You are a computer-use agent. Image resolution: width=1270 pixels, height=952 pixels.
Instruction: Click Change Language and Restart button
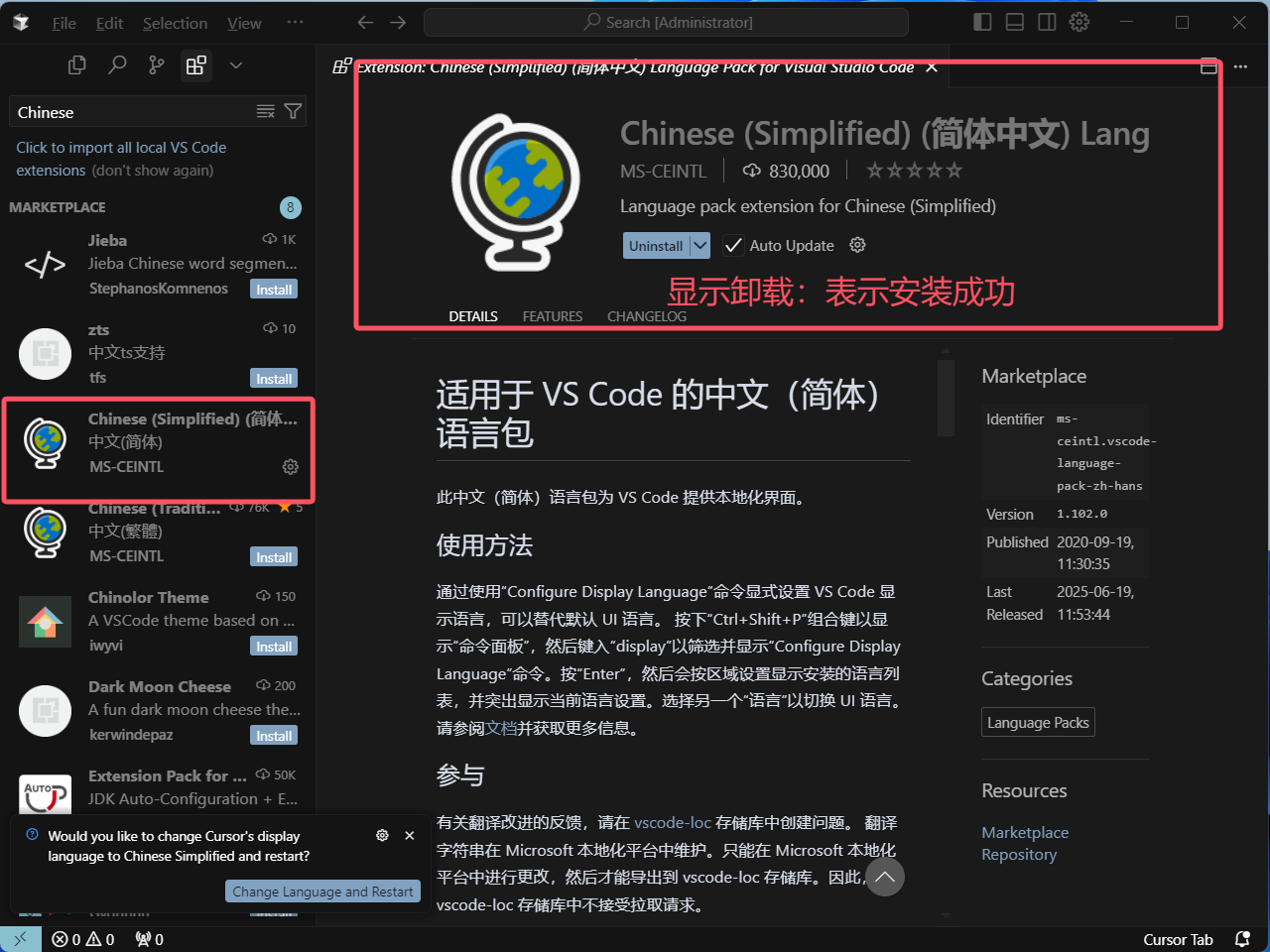click(322, 892)
